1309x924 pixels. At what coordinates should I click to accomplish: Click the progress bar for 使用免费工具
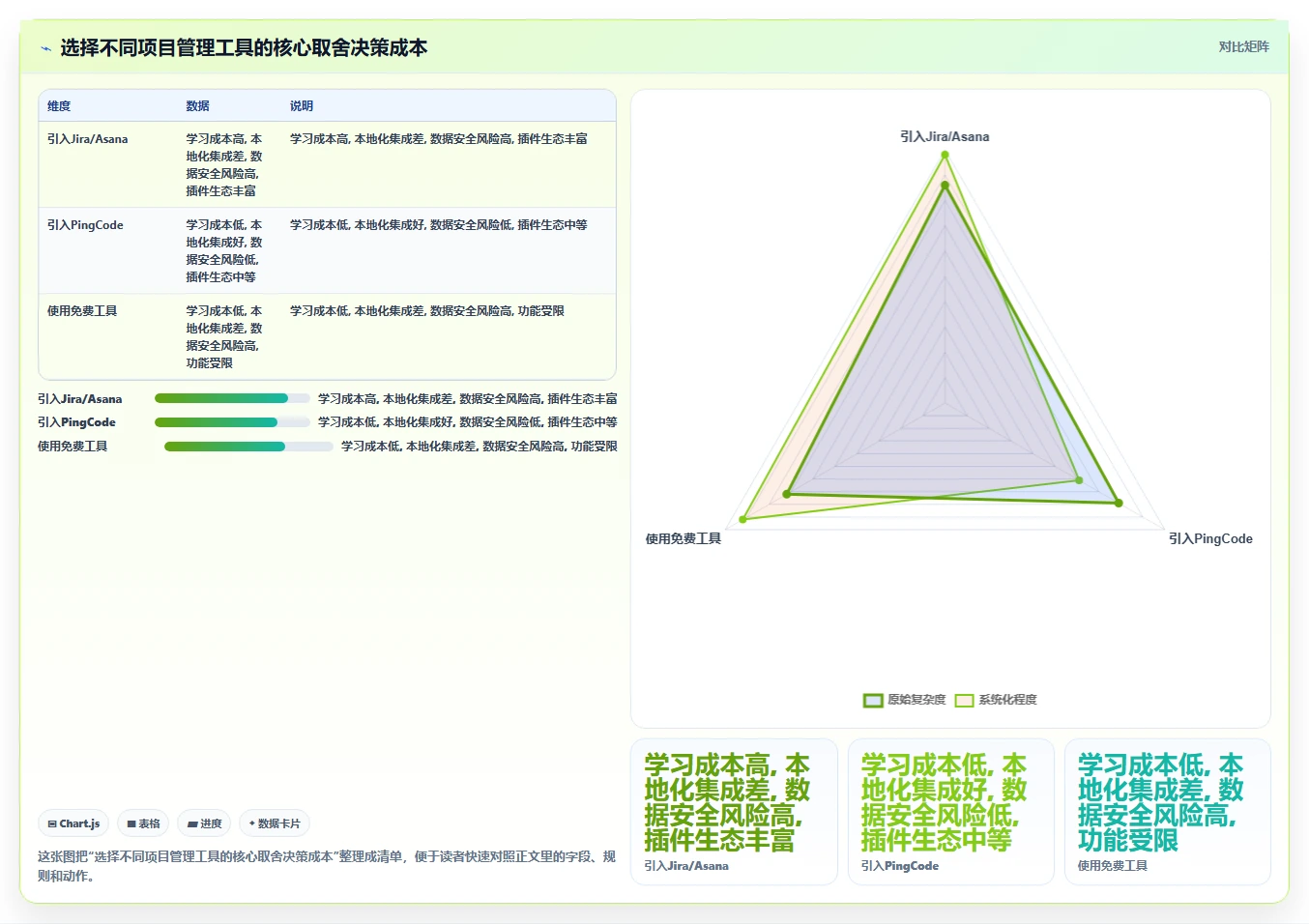click(248, 447)
